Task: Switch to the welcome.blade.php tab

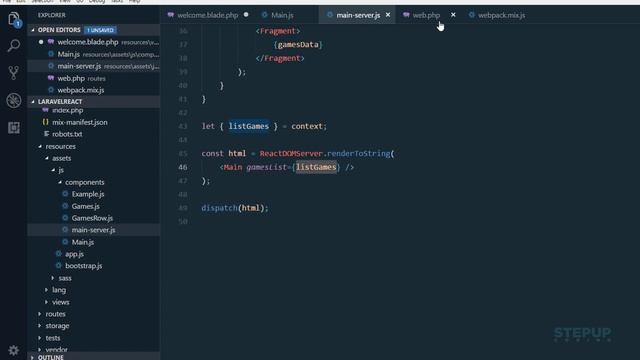Action: (207, 15)
